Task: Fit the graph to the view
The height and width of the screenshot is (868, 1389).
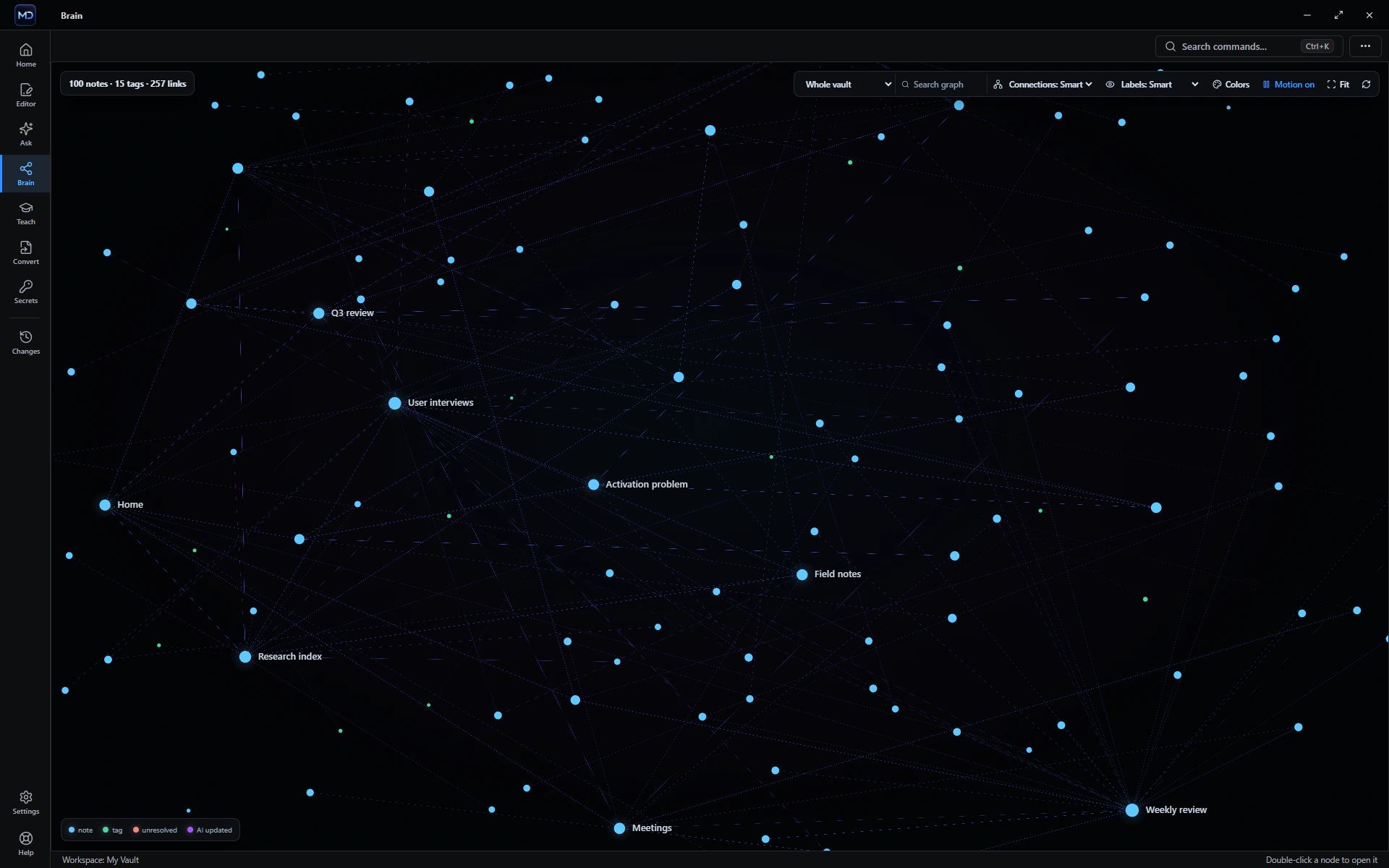Action: (x=1338, y=85)
